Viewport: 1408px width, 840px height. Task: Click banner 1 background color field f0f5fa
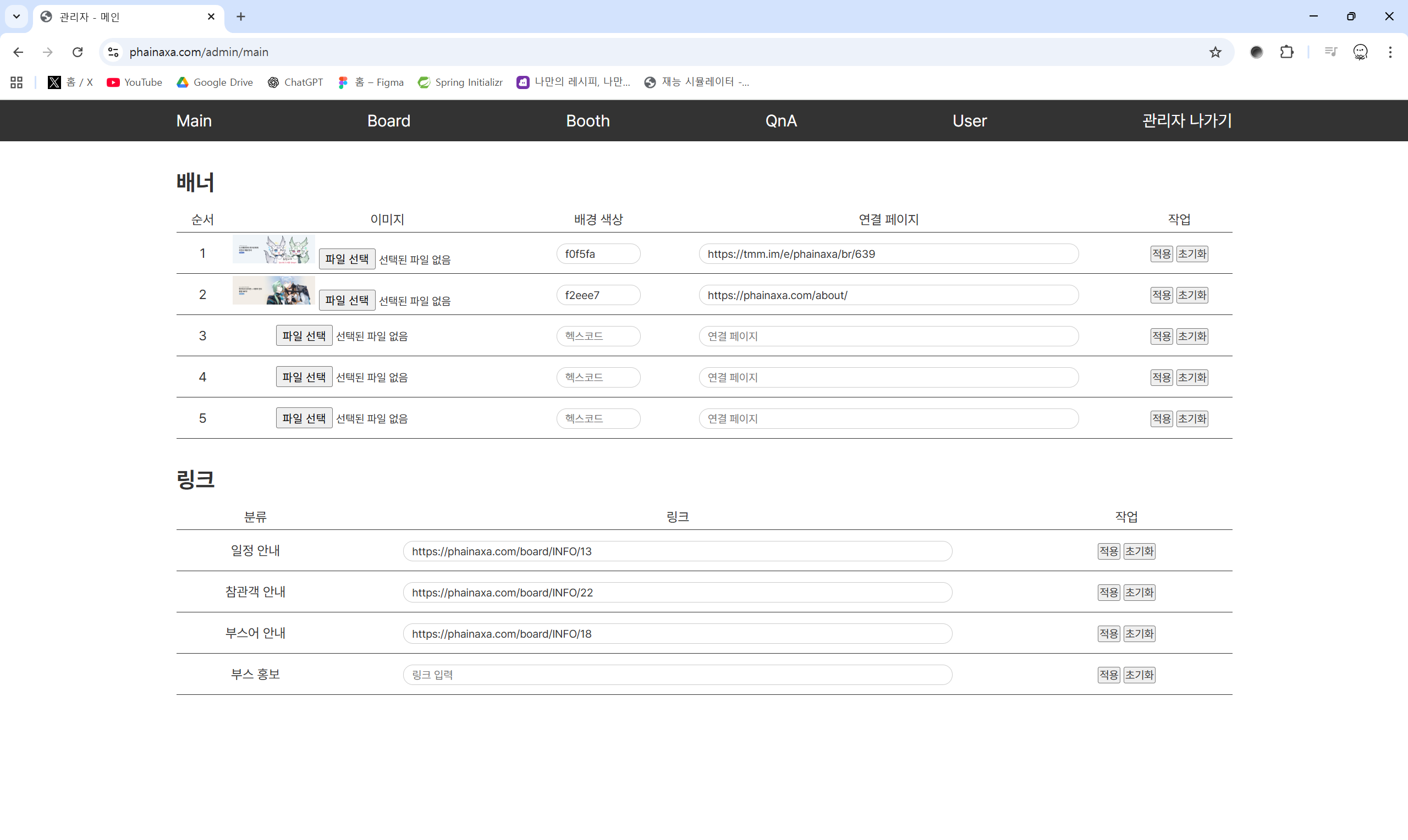coord(598,253)
